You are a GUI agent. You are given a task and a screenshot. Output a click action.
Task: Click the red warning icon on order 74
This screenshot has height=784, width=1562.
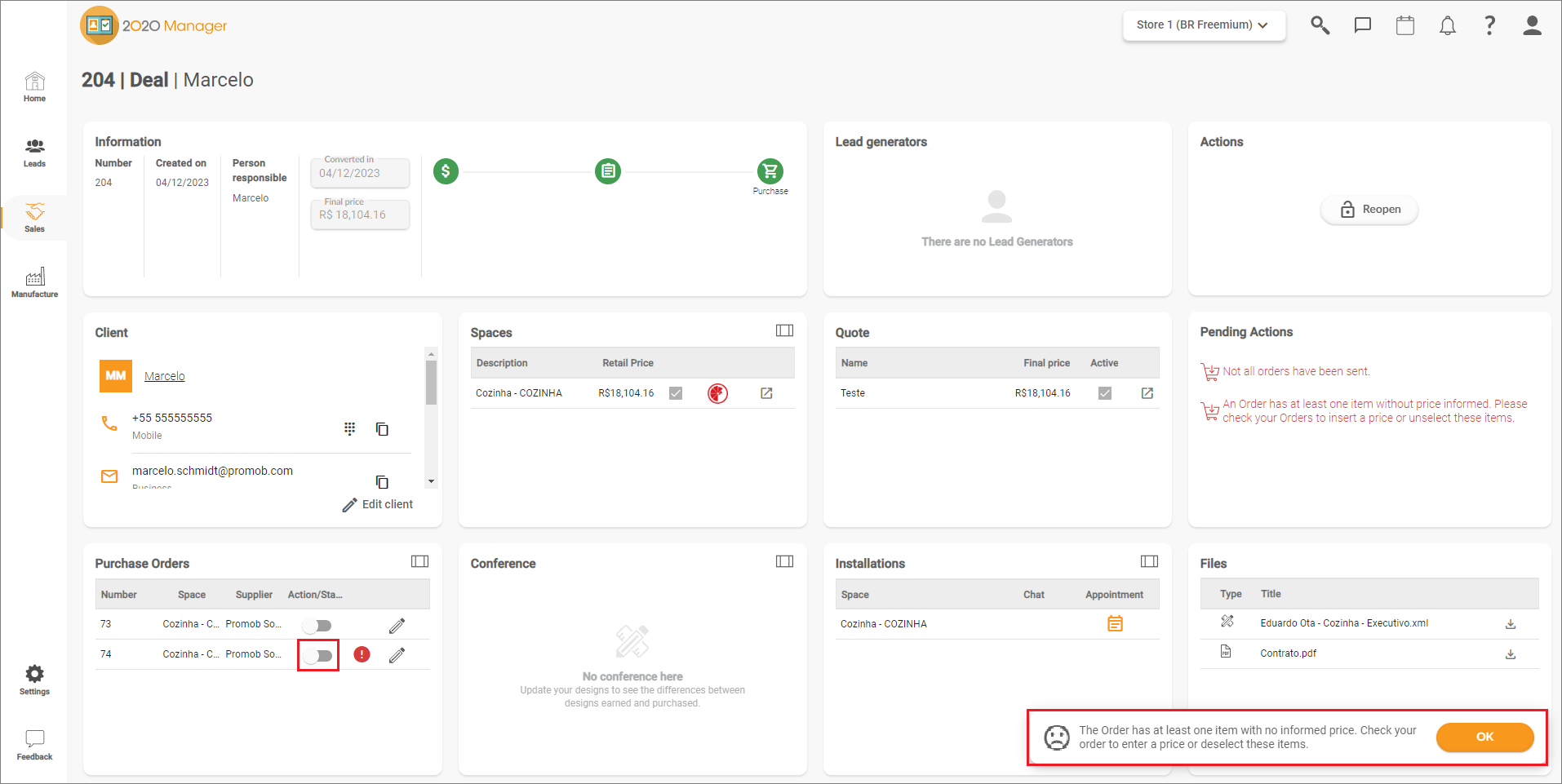click(x=362, y=654)
